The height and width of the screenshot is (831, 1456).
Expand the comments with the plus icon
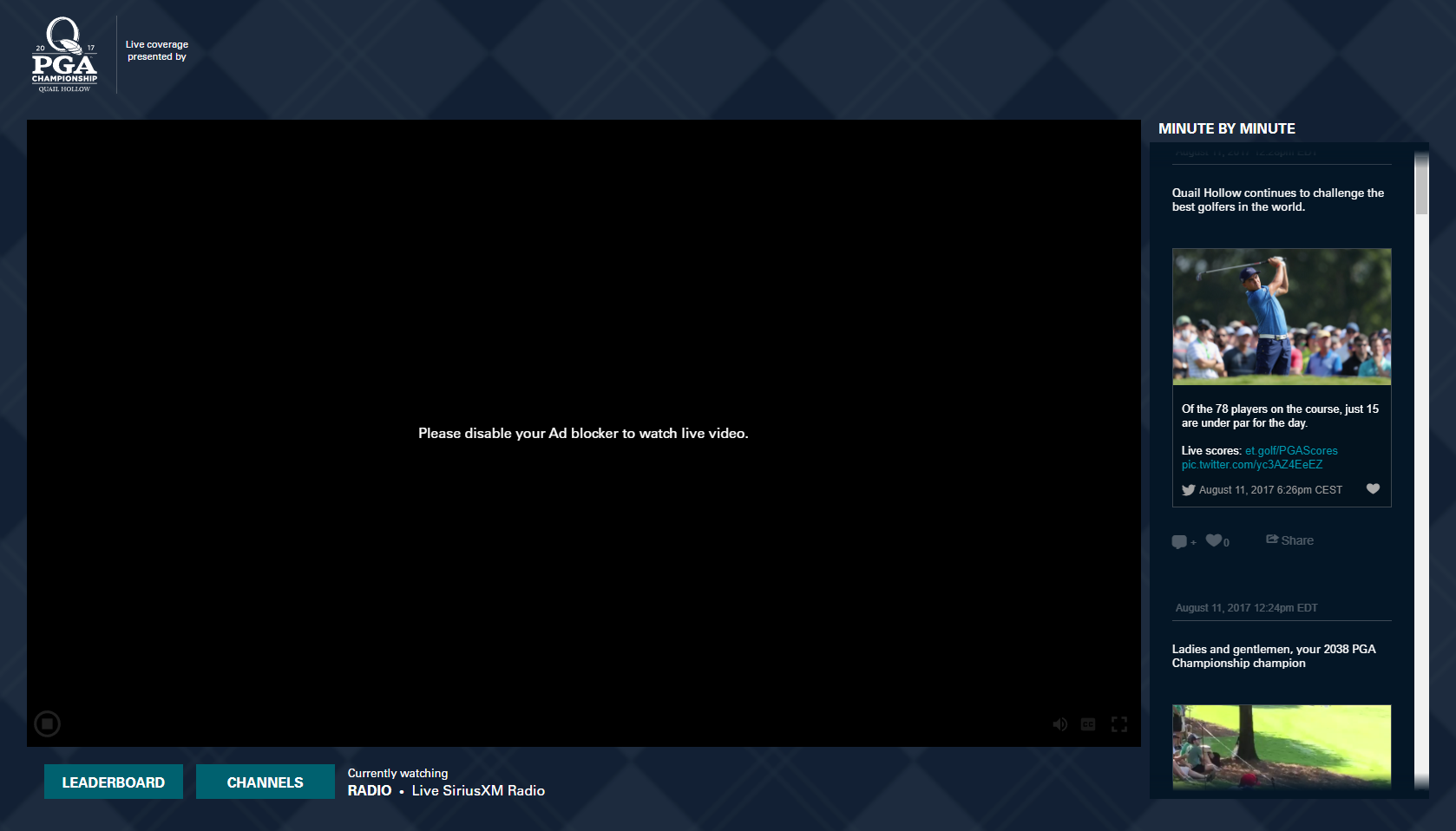pos(1192,544)
